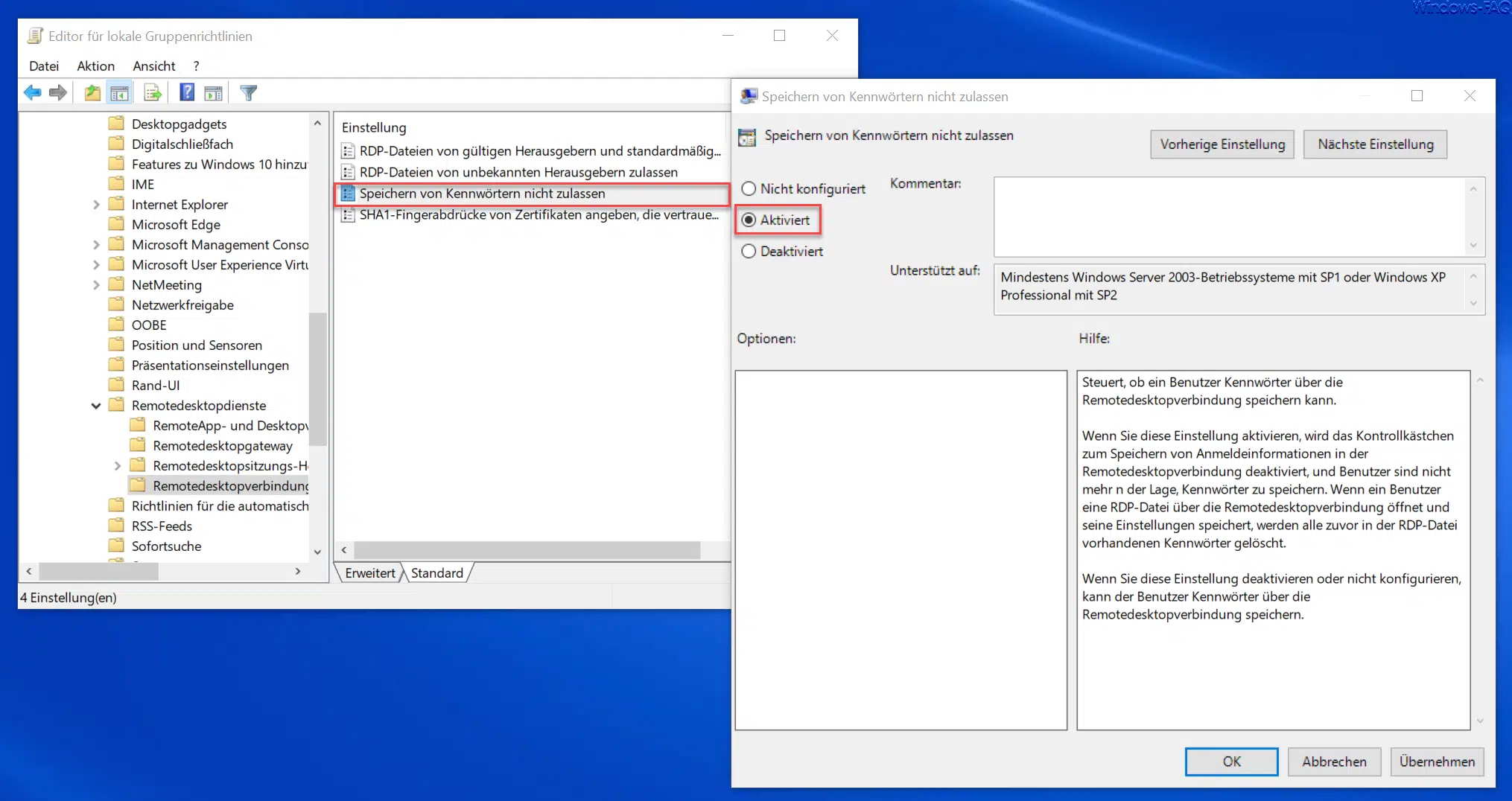The height and width of the screenshot is (801, 1512).
Task: Select the 'Nicht konfiguriert' radio button
Action: click(x=749, y=189)
